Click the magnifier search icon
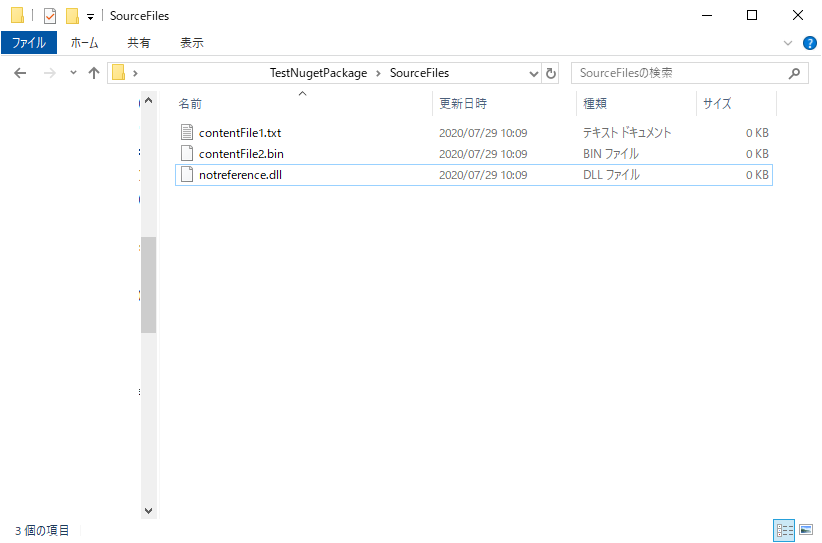The height and width of the screenshot is (543, 822). [794, 73]
